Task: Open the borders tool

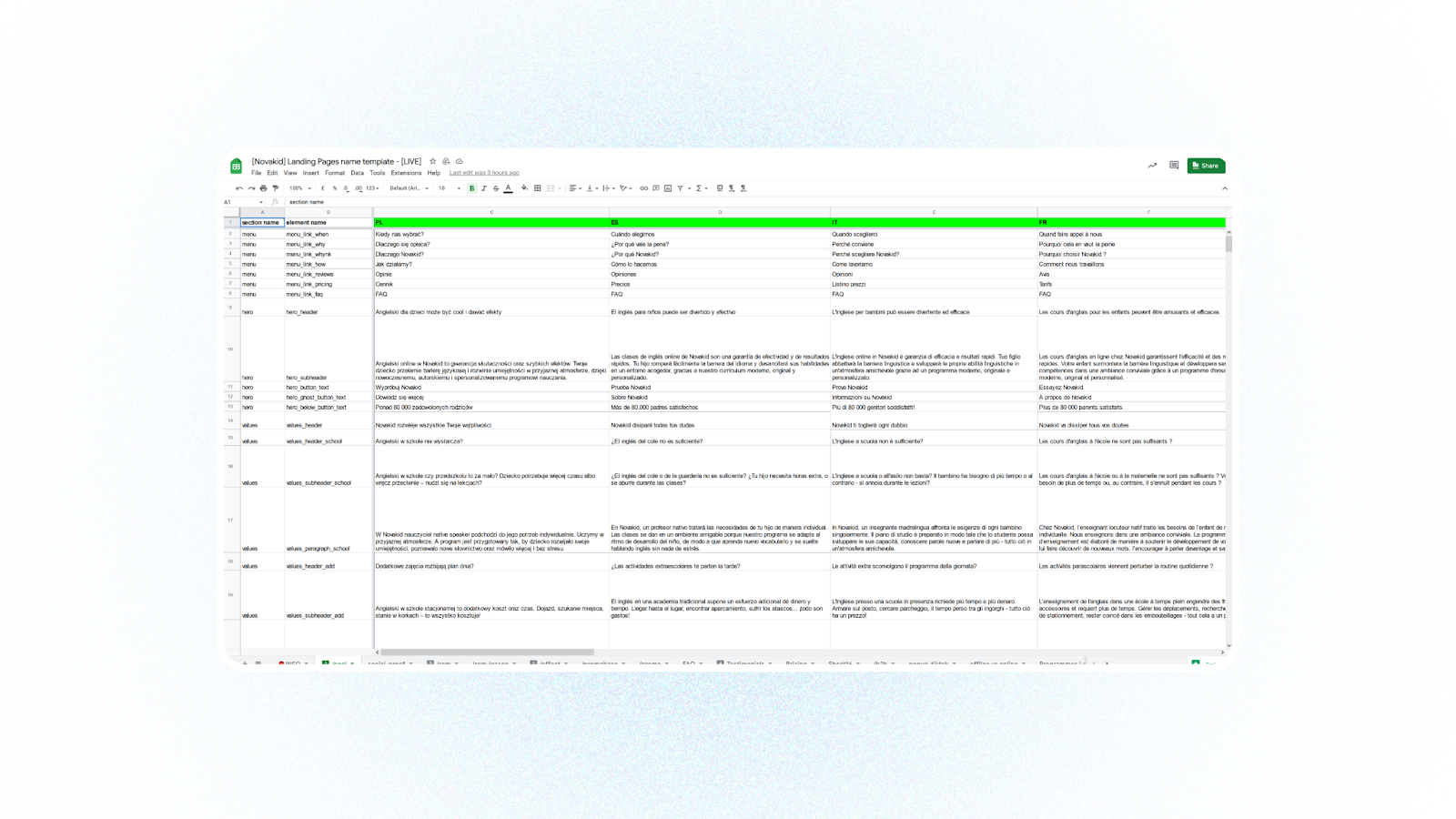Action: coord(537,188)
